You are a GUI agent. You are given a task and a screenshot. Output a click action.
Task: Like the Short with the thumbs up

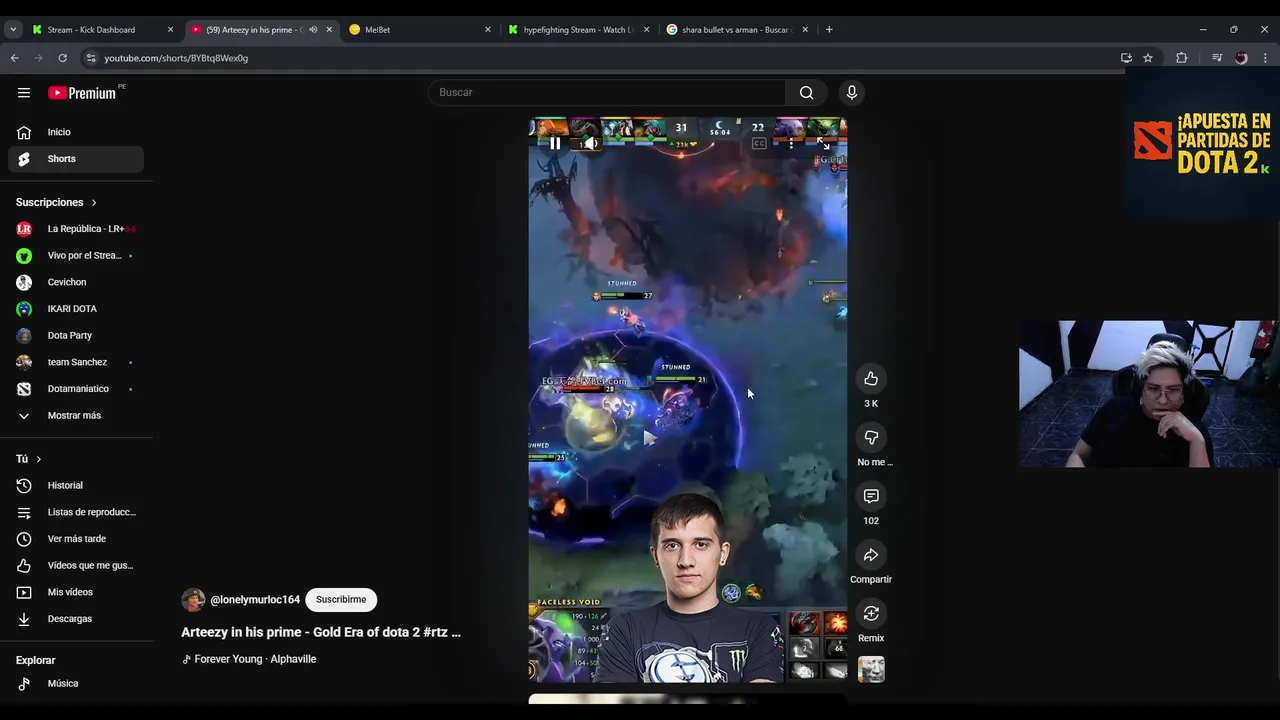pos(871,378)
